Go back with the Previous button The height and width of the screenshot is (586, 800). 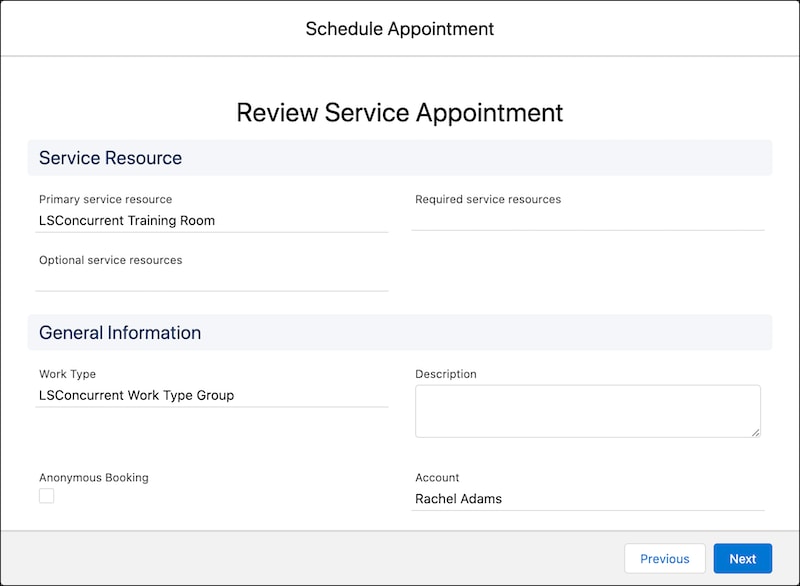(x=665, y=558)
